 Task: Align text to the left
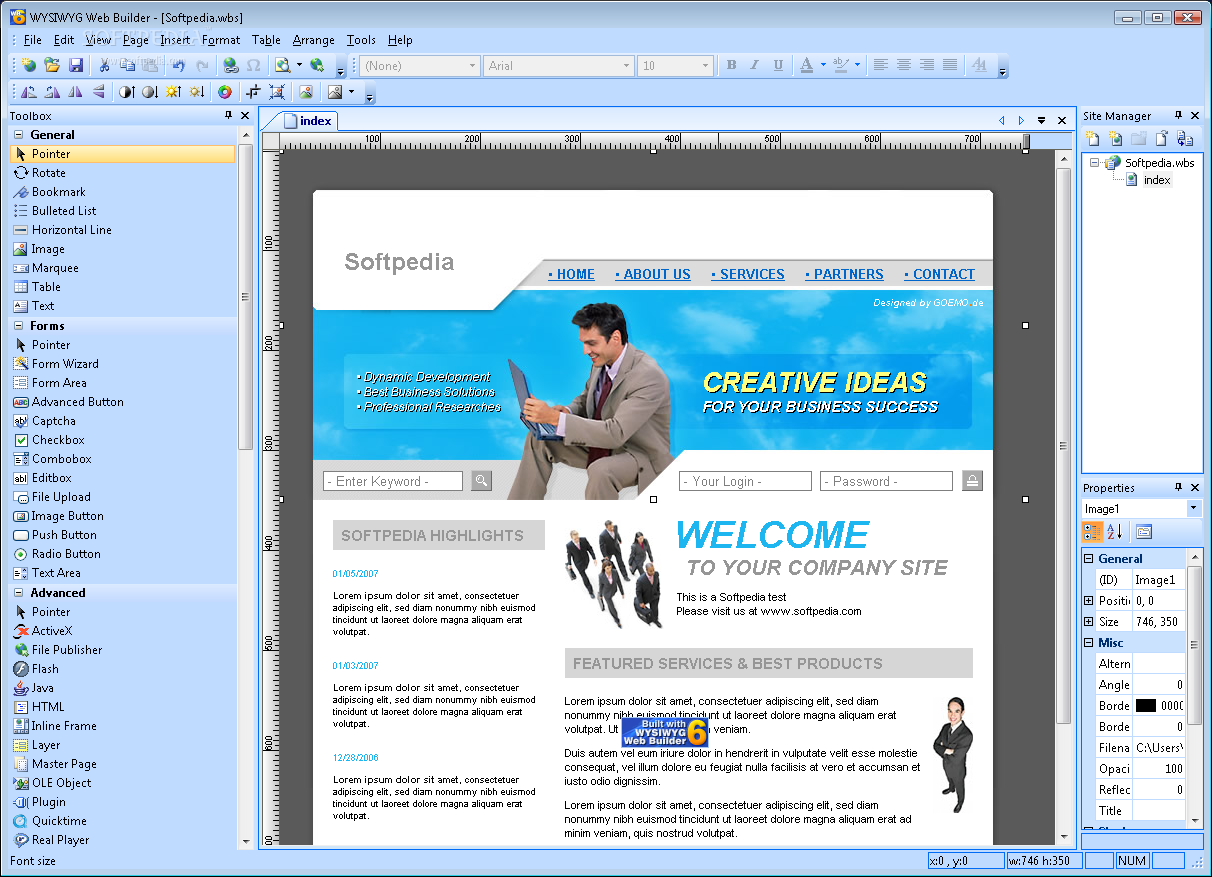pos(881,65)
